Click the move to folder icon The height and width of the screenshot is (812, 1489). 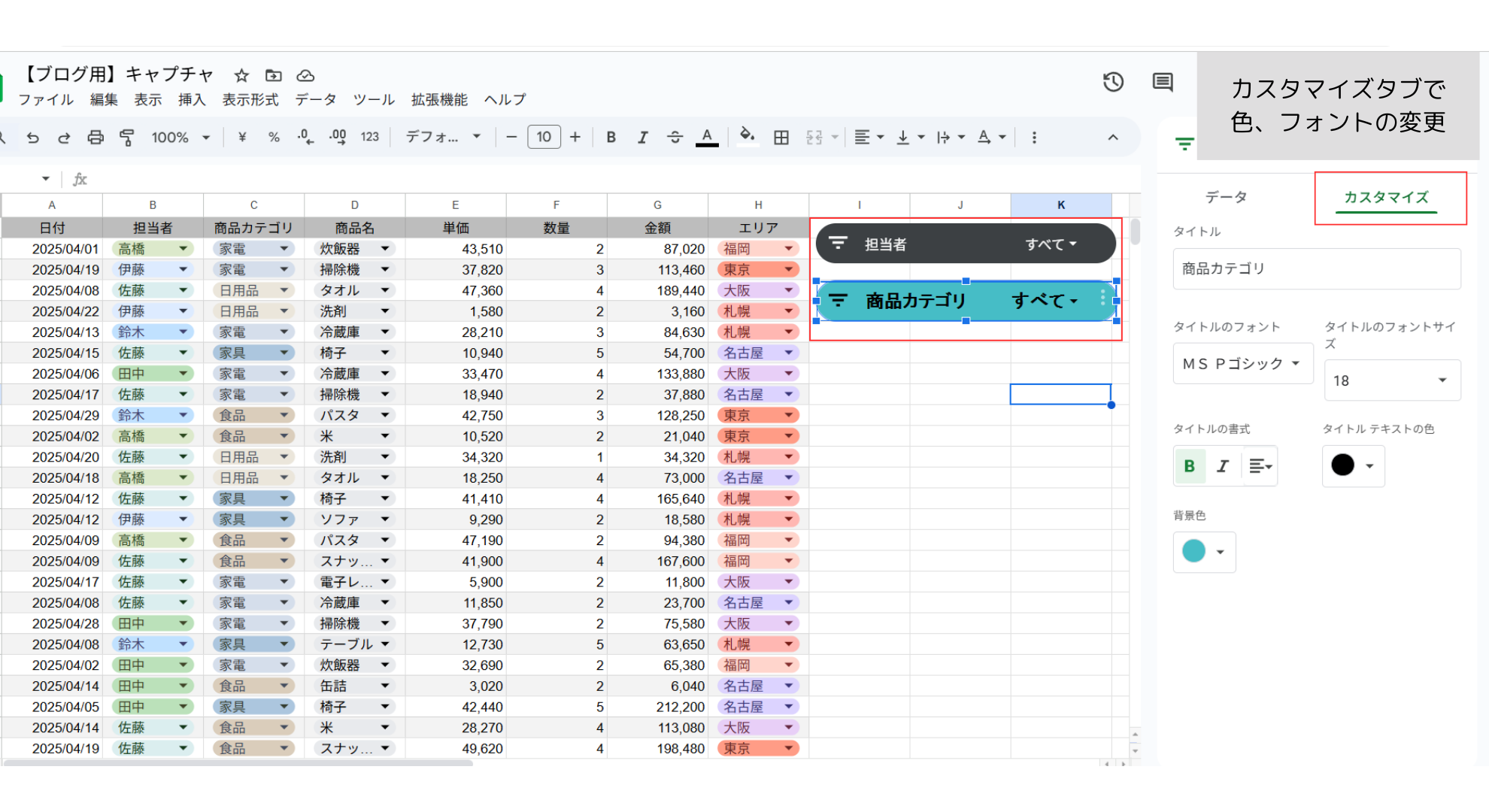click(x=274, y=75)
